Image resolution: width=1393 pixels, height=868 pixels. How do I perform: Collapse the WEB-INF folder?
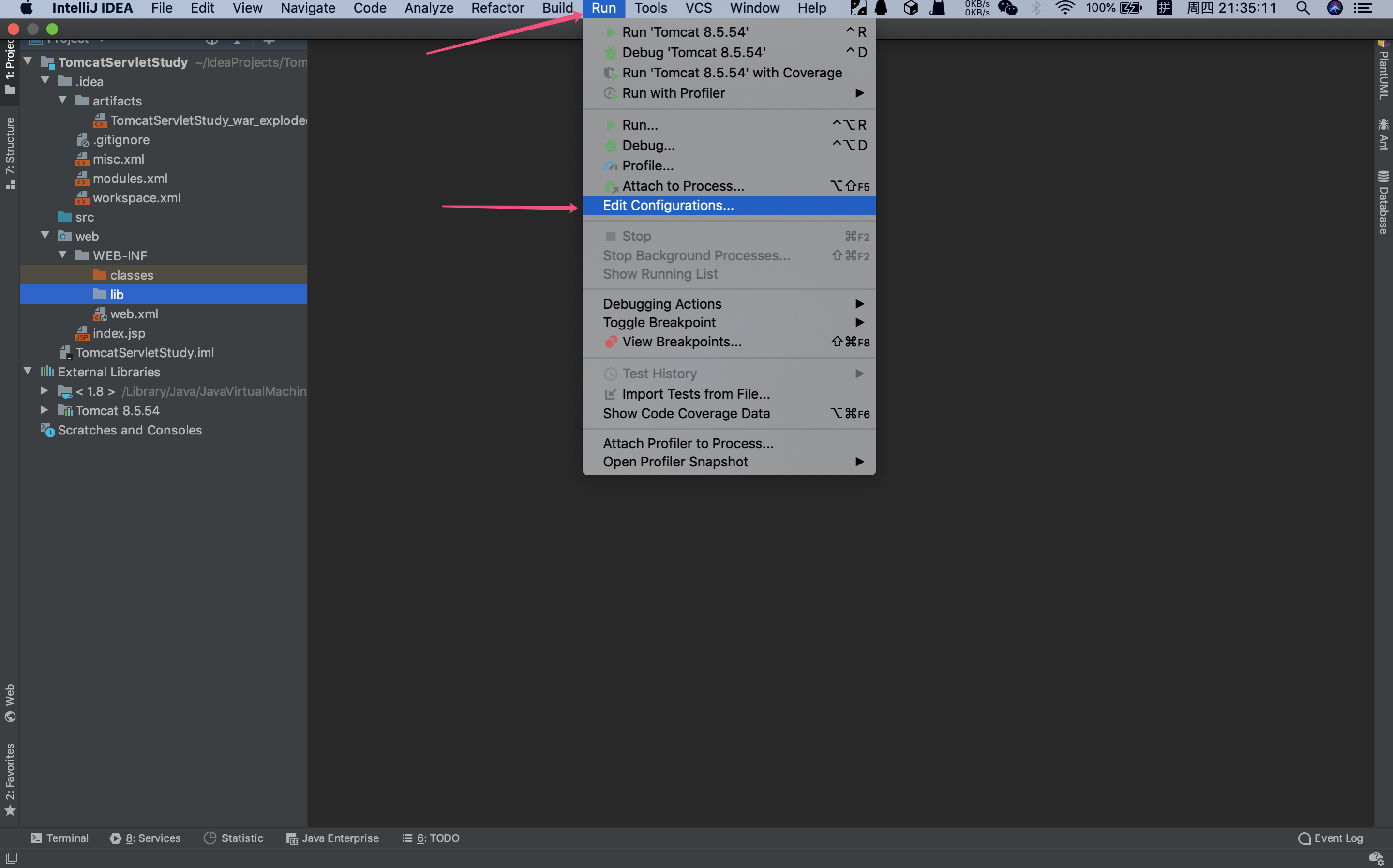tap(62, 255)
